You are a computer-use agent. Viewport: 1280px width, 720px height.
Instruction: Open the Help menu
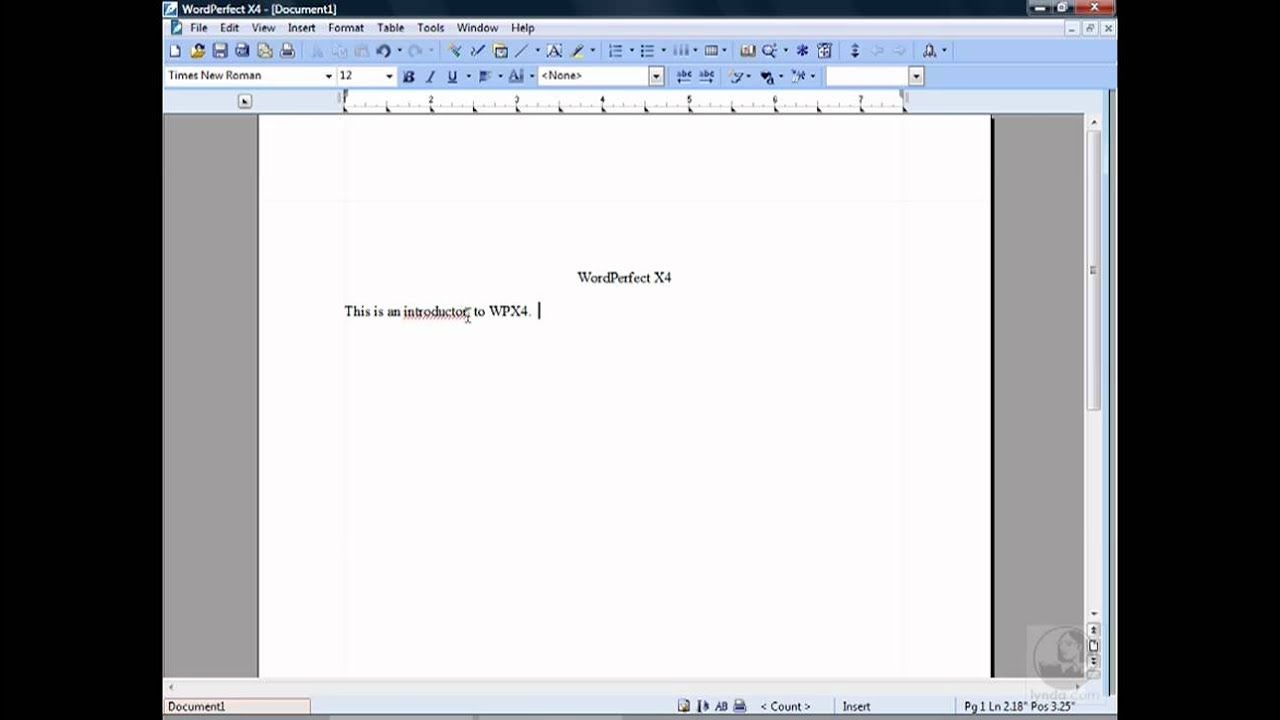pos(523,28)
